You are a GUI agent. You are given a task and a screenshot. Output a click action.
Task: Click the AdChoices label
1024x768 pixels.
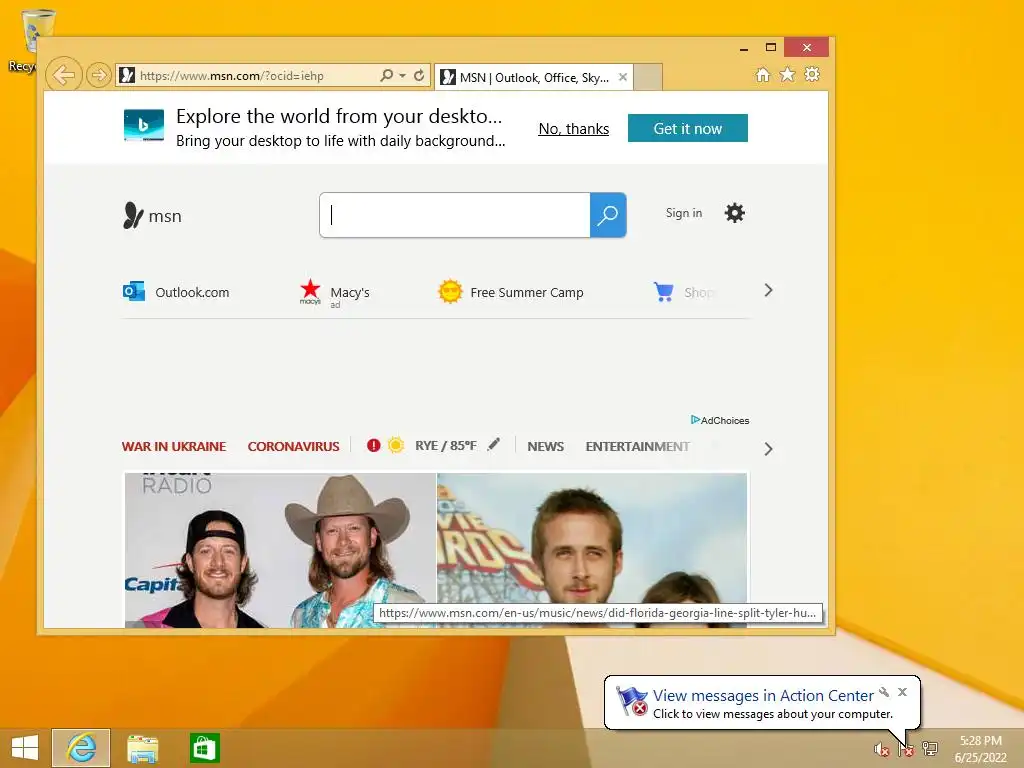tap(720, 420)
